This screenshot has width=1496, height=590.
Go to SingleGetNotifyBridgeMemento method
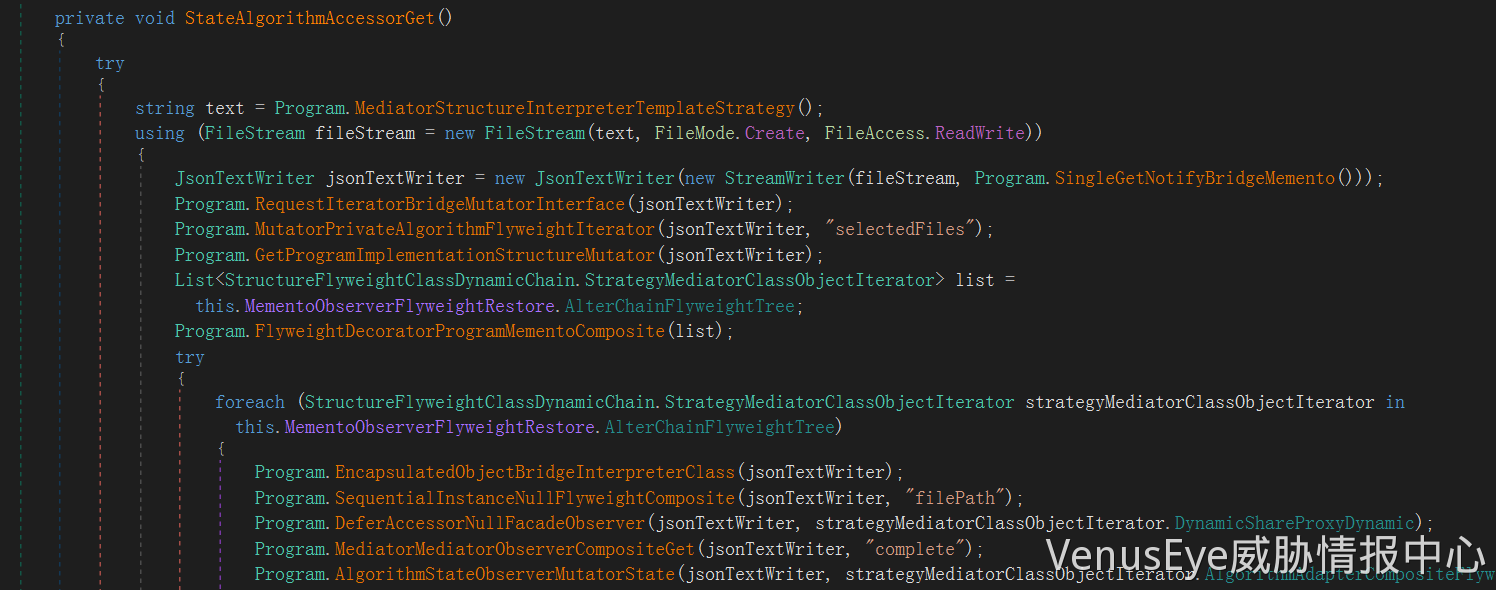point(1194,178)
